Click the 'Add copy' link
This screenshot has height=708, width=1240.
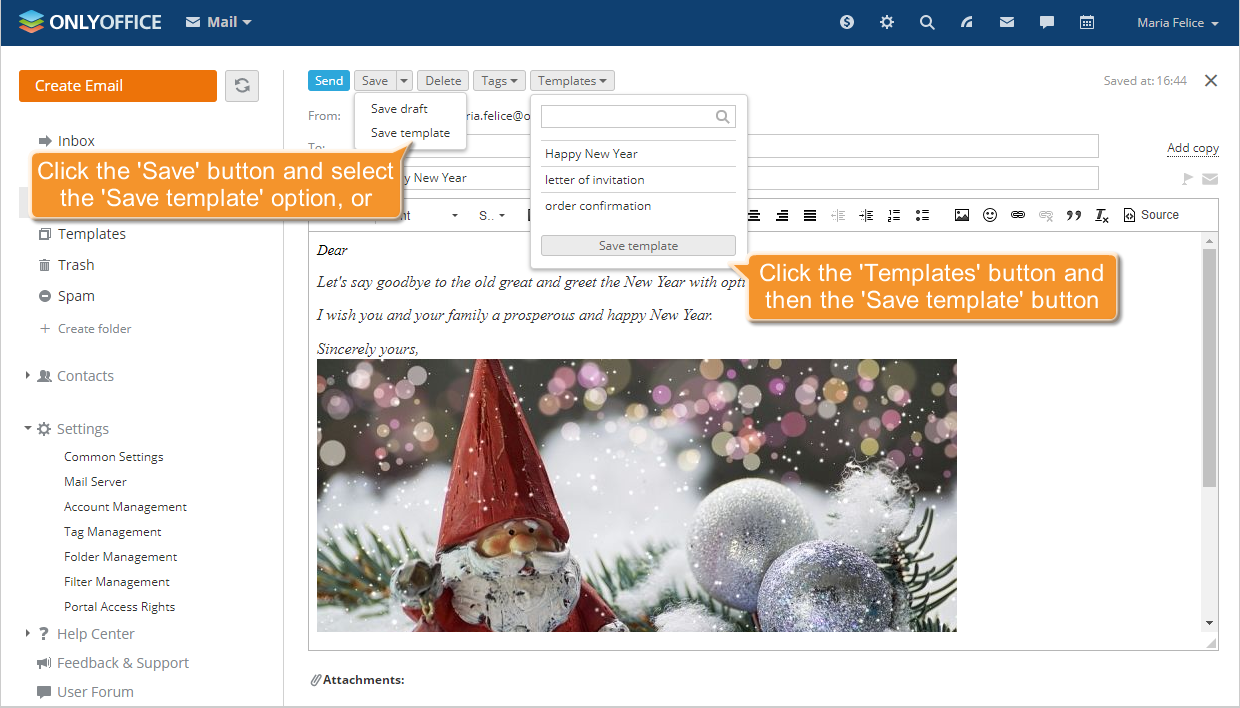coord(1192,147)
